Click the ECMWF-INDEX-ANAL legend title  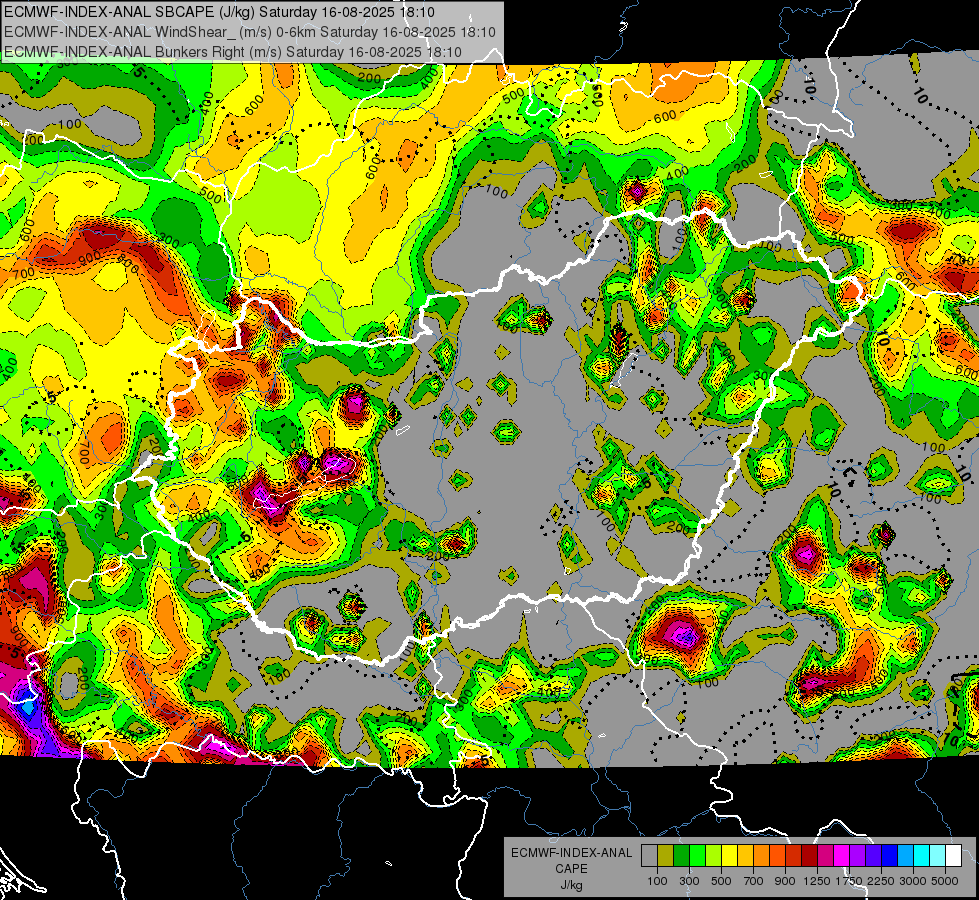pyautogui.click(x=571, y=853)
